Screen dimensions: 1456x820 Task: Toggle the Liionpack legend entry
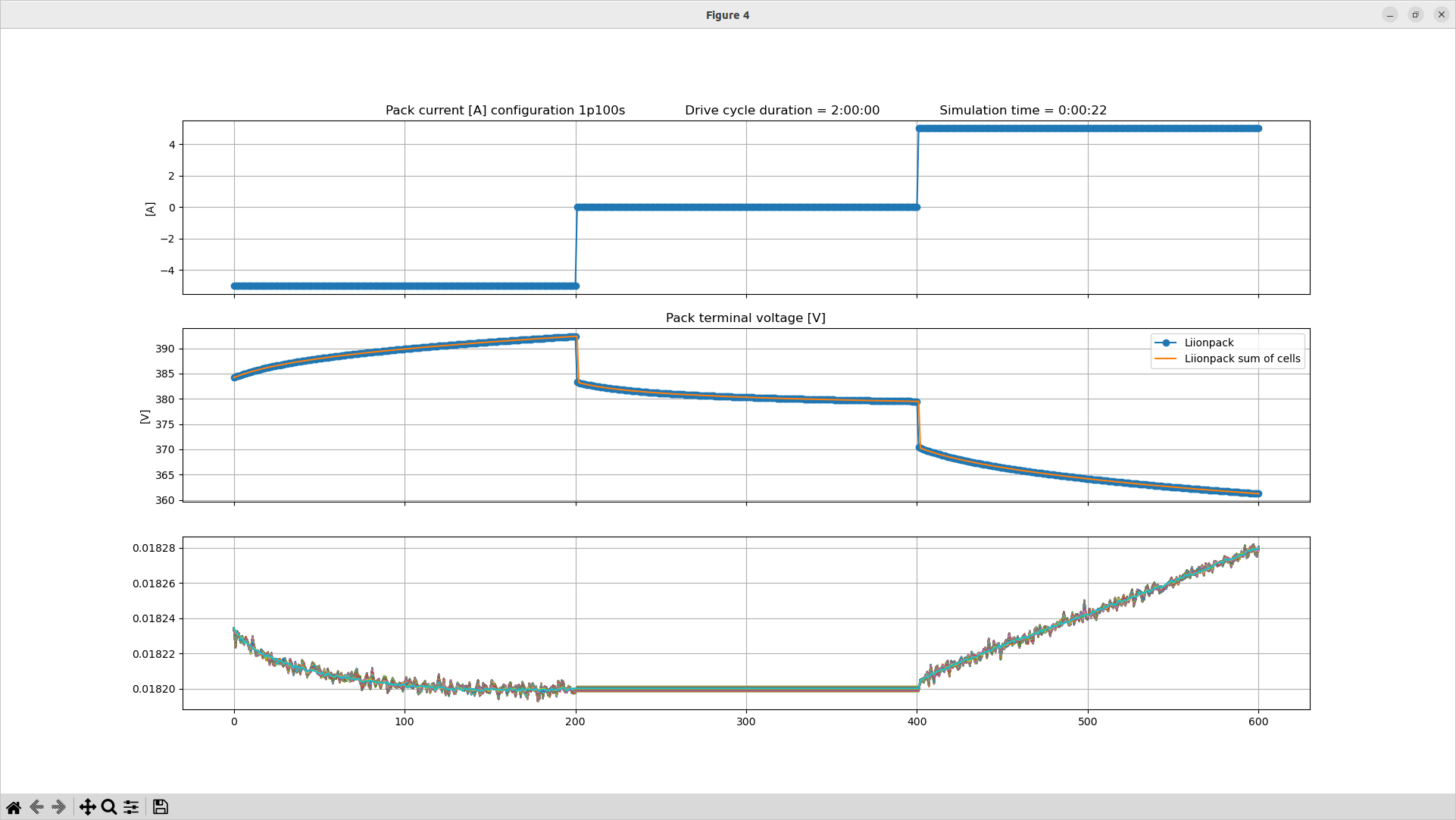[x=1210, y=342]
